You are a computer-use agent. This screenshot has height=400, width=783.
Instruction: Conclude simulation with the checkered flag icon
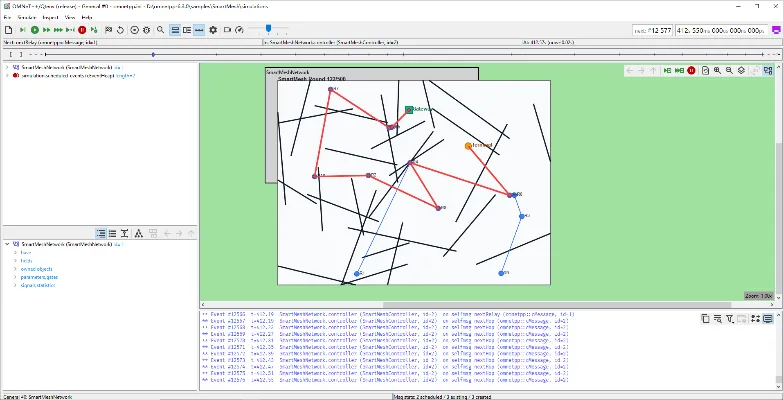[108, 30]
